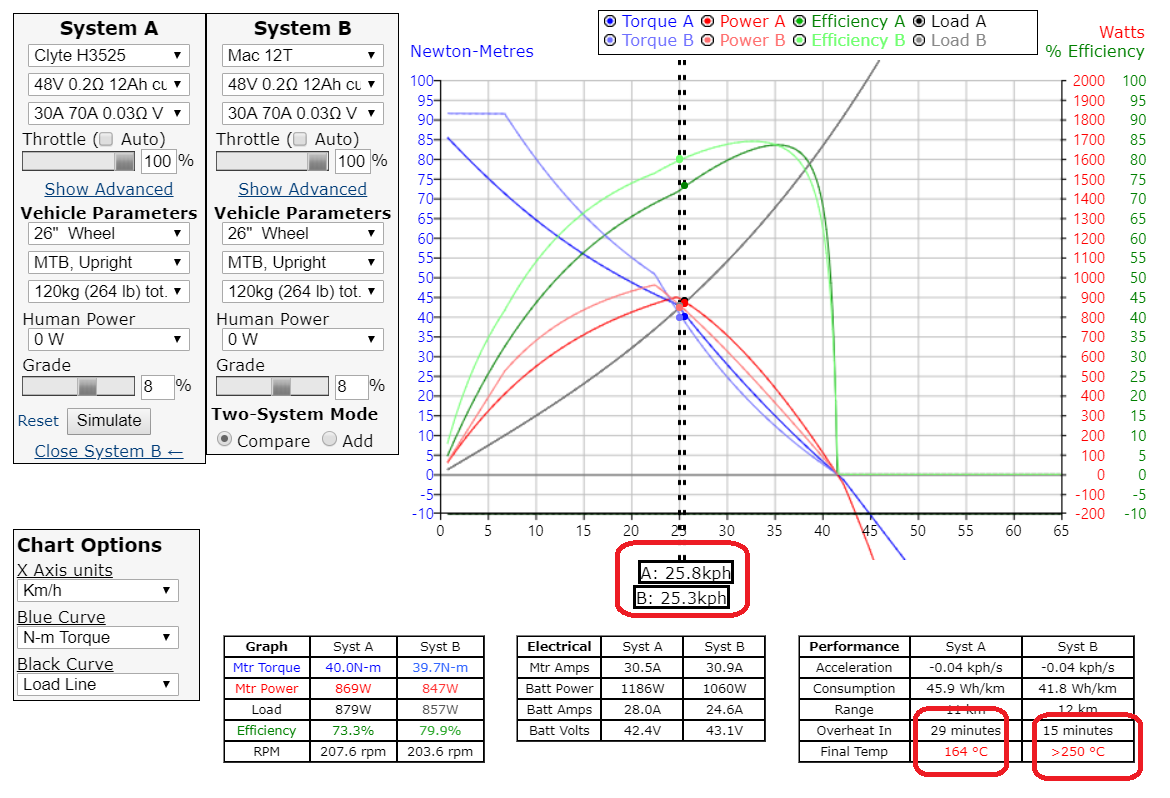1170x798 pixels.
Task: Toggle the Efficiency A legend marker
Action: [799, 21]
